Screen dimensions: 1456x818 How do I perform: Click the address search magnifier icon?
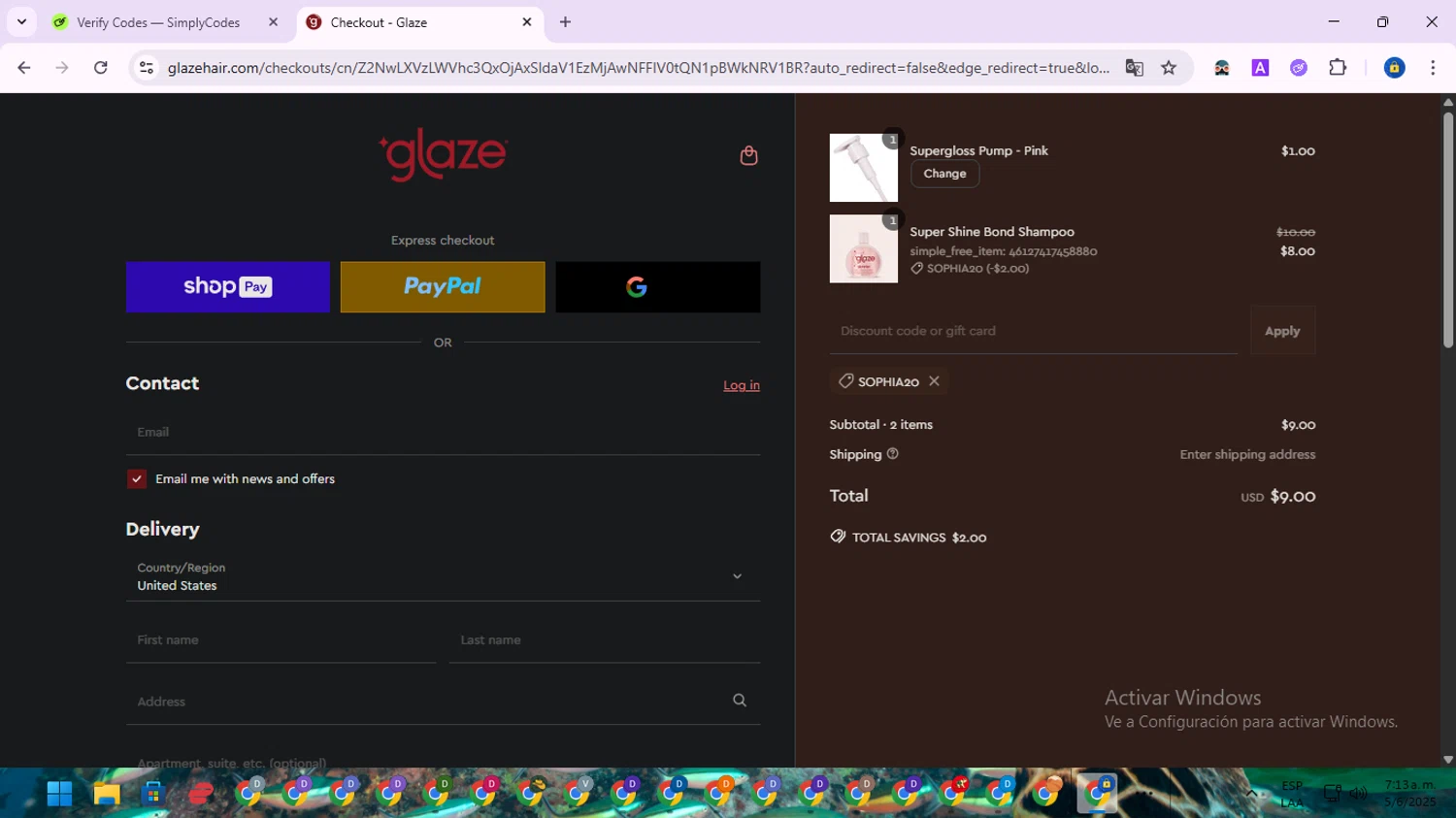740,701
